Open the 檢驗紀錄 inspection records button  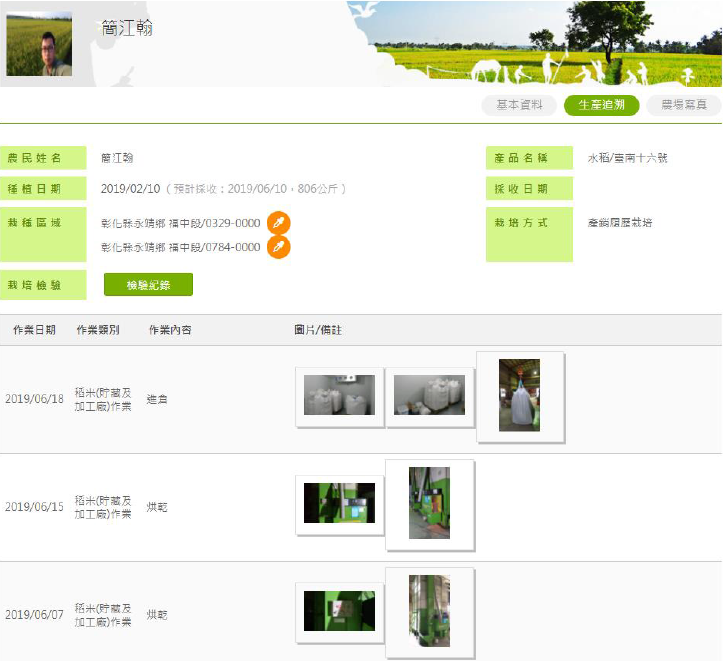coord(148,285)
